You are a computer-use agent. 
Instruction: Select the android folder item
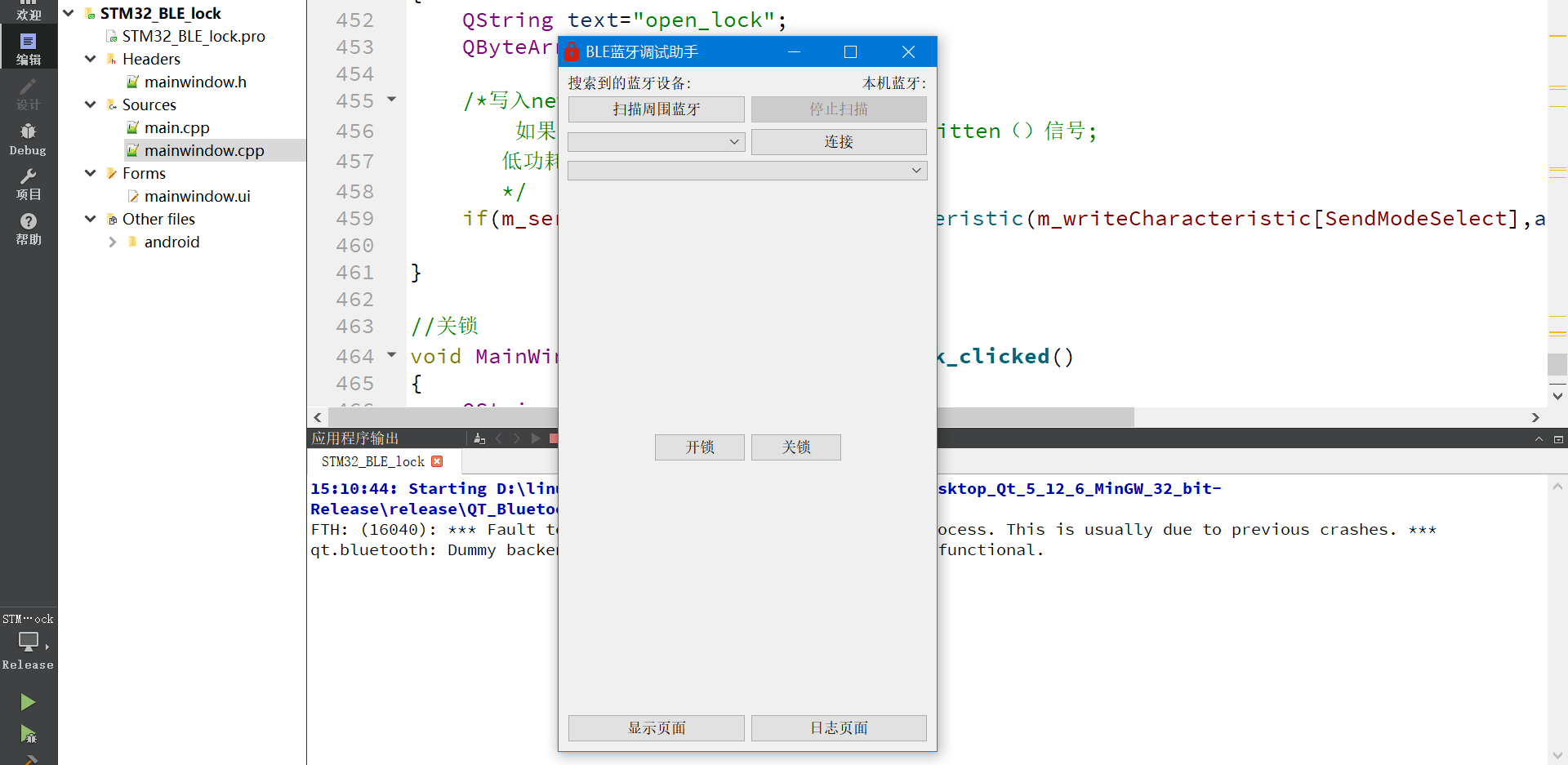[171, 242]
